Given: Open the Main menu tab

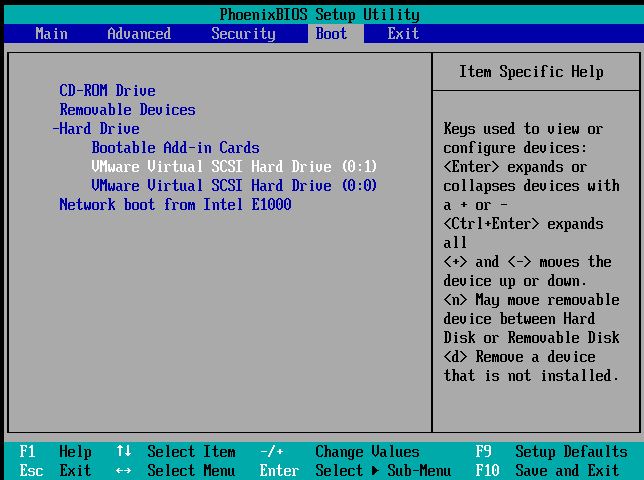Looking at the screenshot, I should pos(51,33).
